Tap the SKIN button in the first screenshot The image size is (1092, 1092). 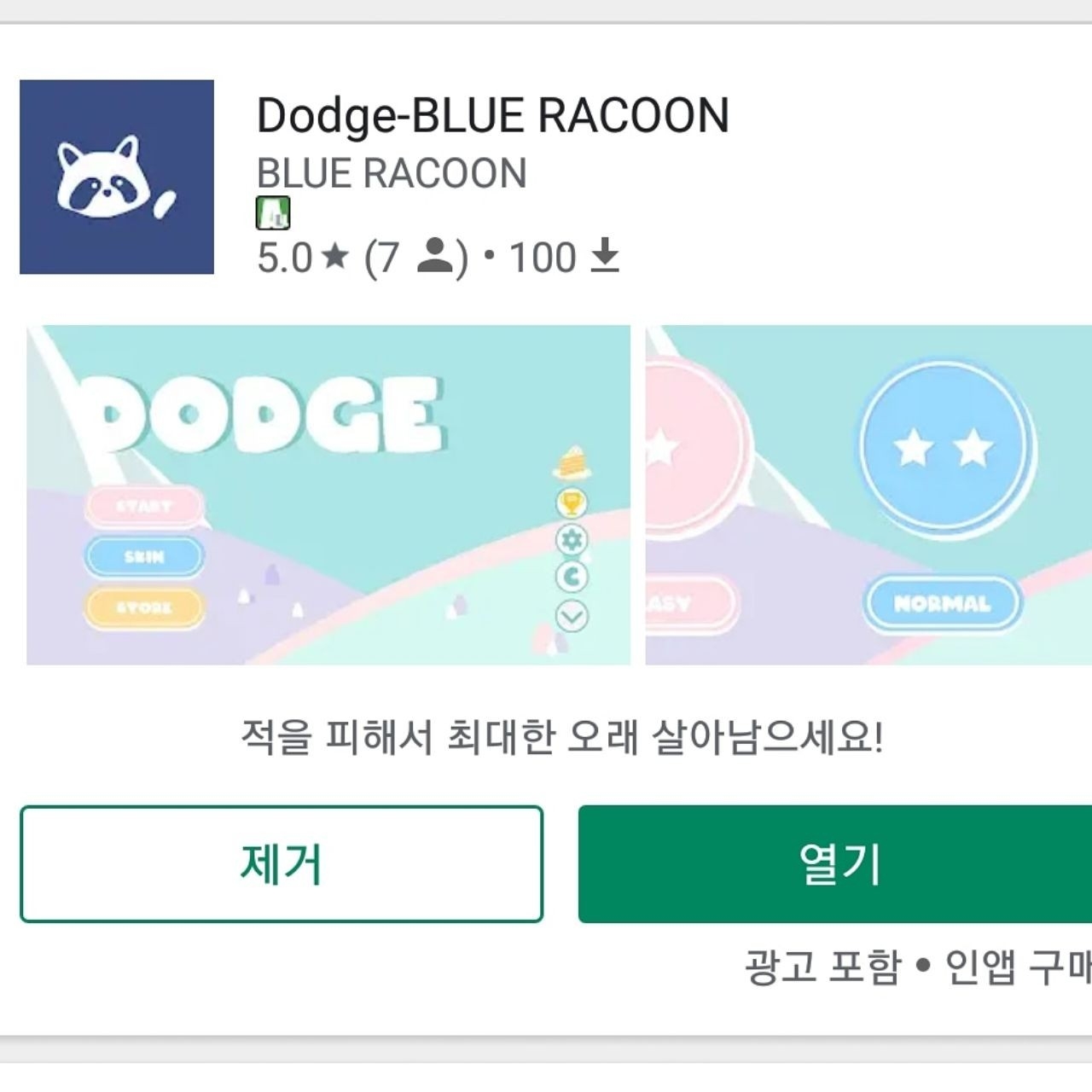[x=144, y=557]
